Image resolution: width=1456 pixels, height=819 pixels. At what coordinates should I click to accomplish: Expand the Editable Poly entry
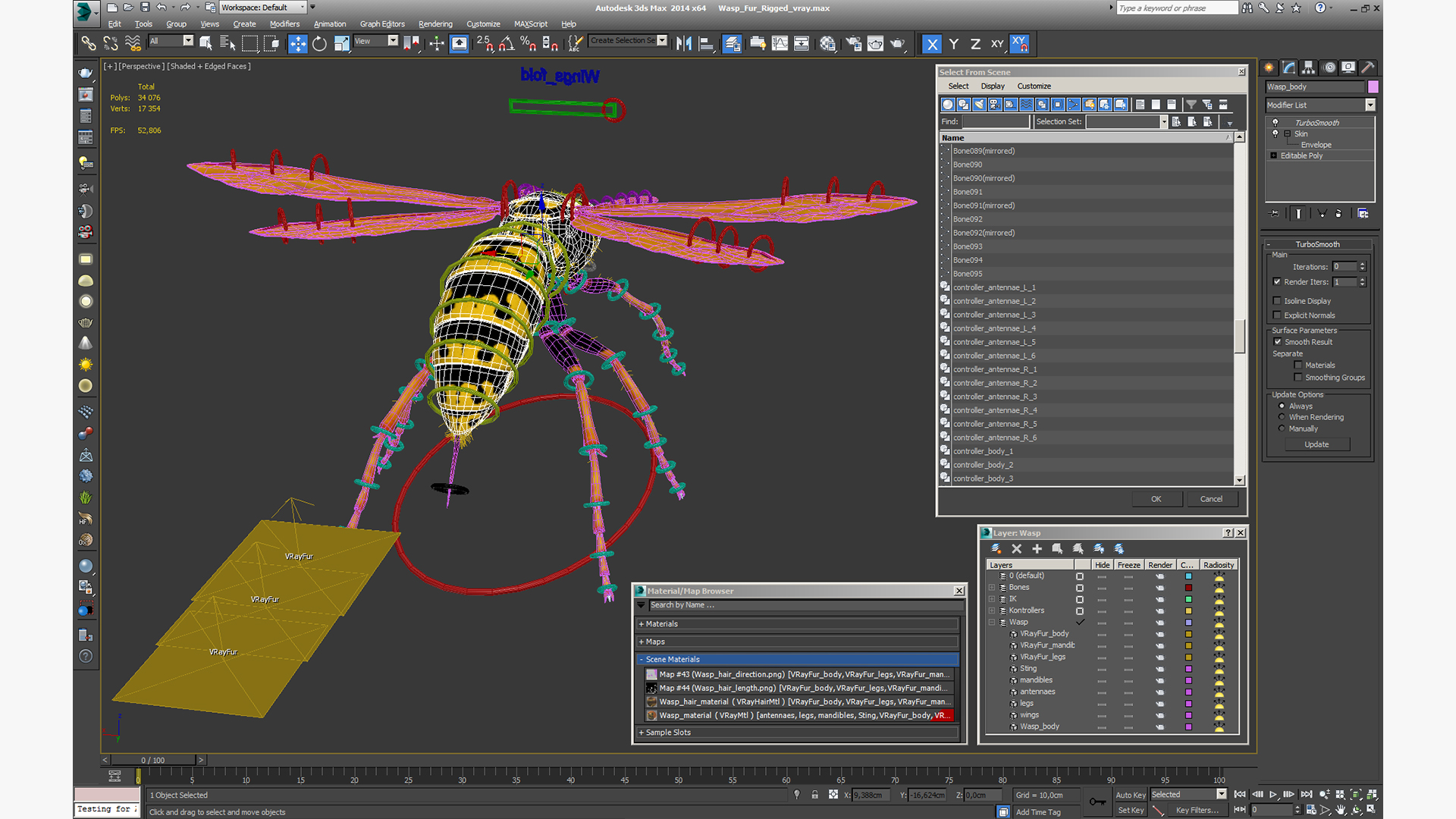coord(1274,155)
